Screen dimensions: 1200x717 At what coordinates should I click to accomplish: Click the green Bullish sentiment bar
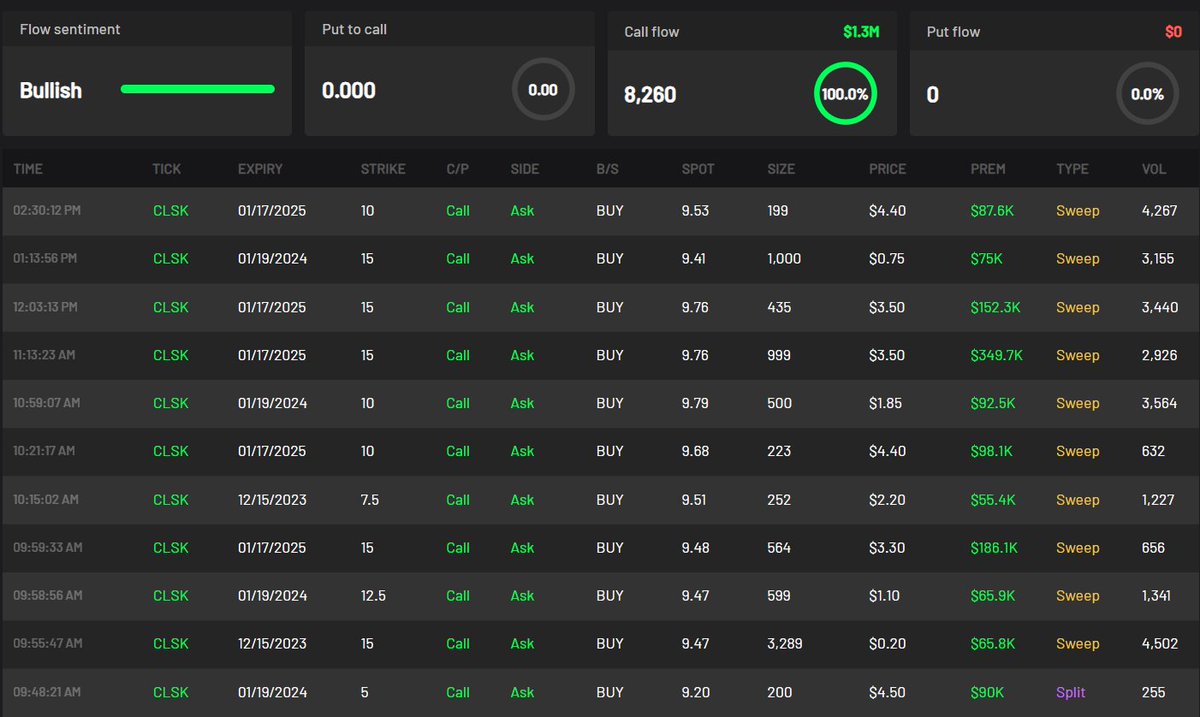point(197,89)
